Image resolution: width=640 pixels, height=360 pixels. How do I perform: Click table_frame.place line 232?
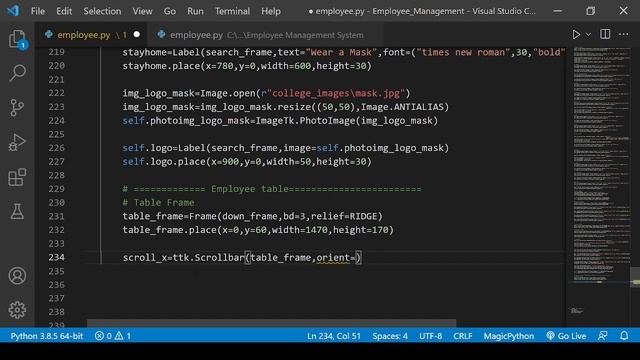[258, 230]
